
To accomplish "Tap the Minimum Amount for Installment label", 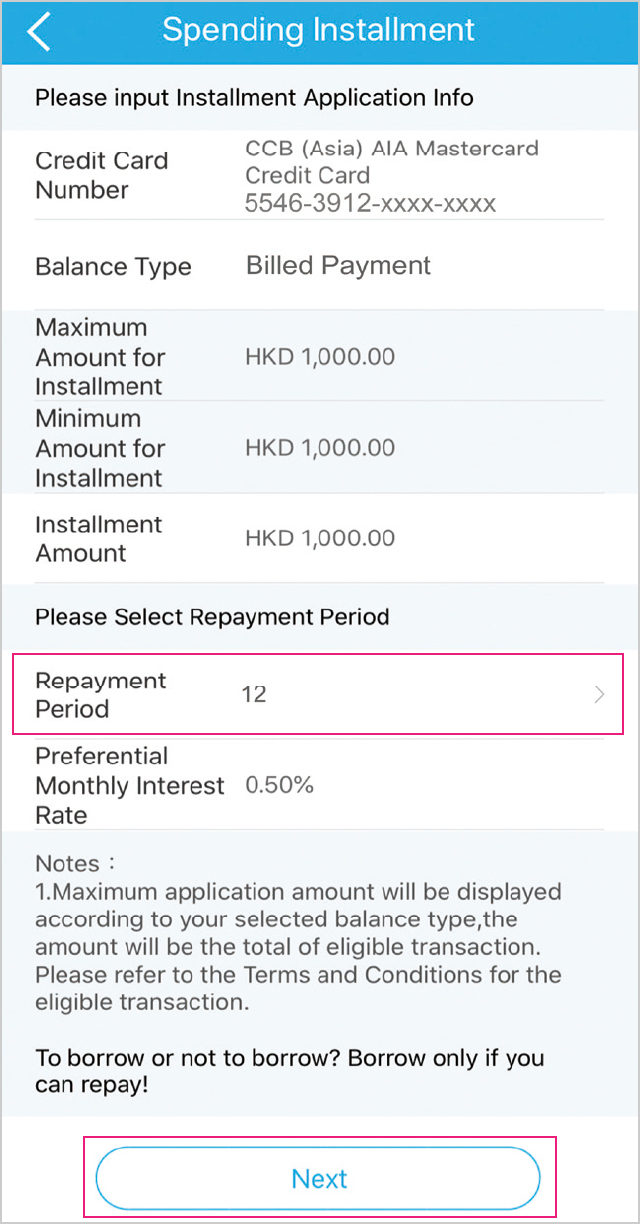I will (x=100, y=448).
